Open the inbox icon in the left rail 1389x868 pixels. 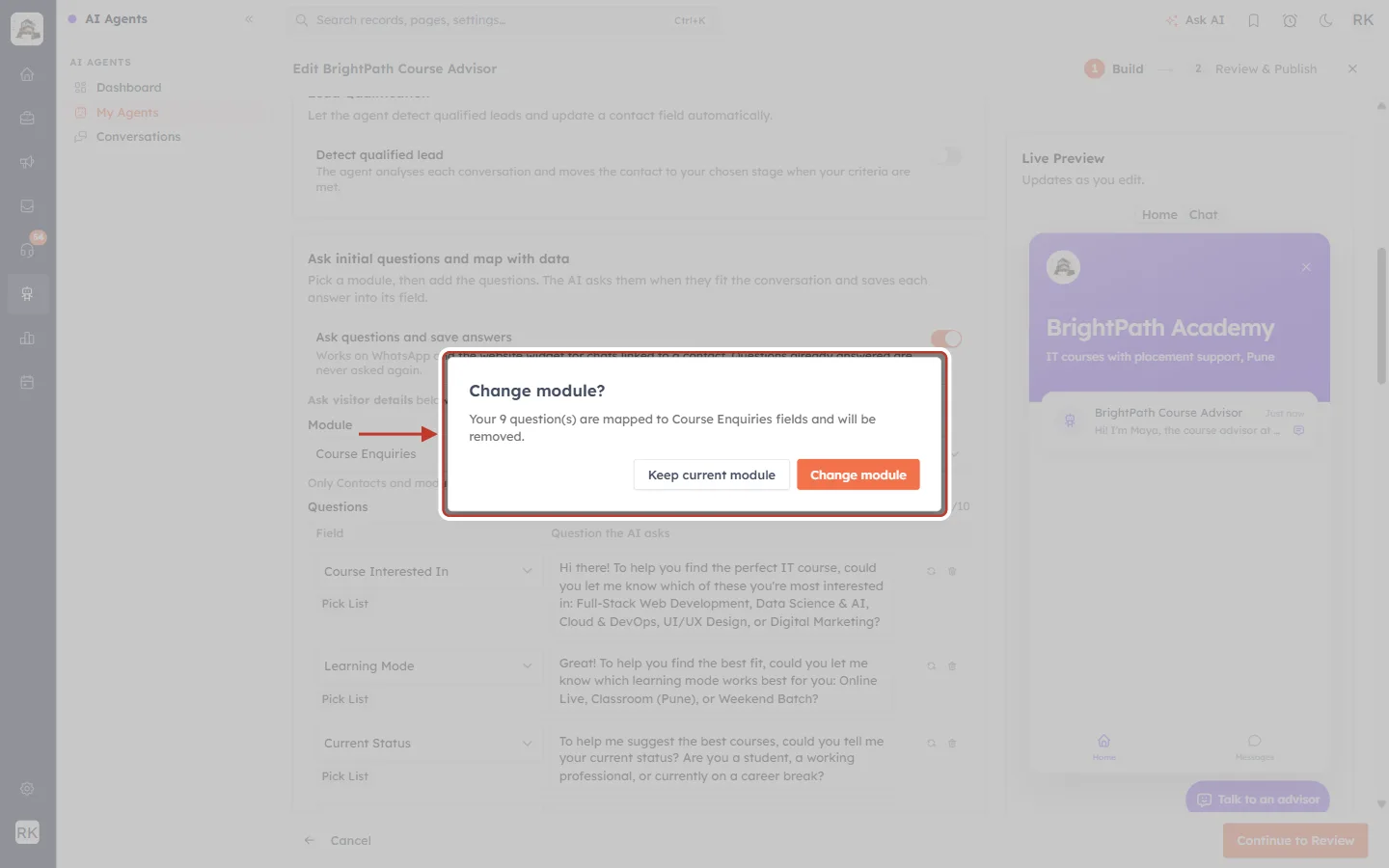point(27,205)
